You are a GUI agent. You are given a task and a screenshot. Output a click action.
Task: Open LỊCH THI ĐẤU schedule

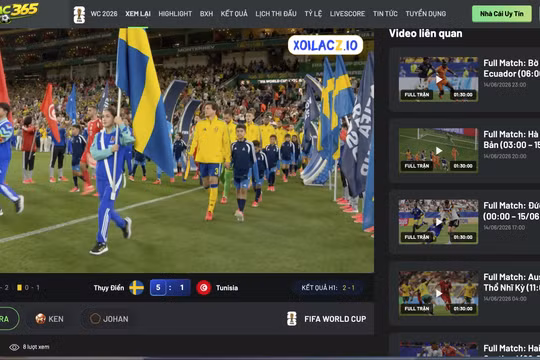click(276, 14)
